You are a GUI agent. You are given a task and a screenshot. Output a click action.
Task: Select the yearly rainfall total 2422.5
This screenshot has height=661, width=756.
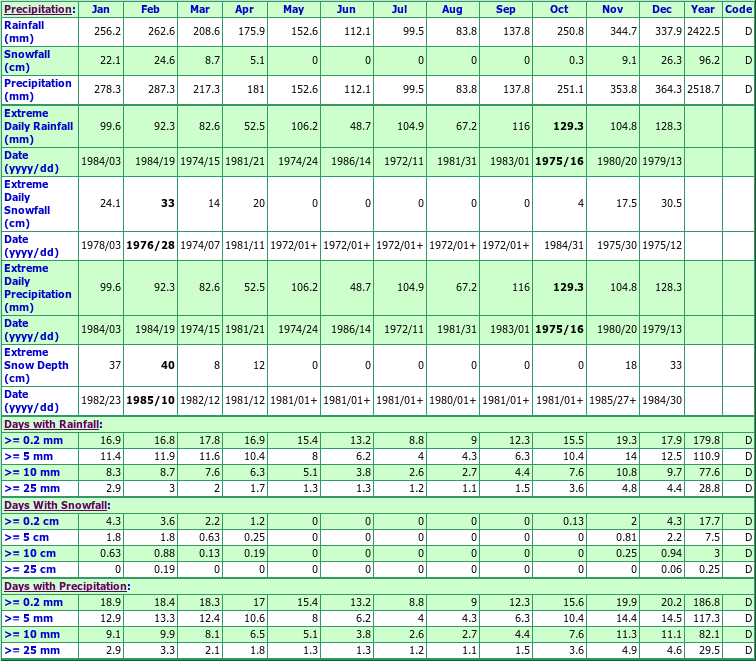701,31
